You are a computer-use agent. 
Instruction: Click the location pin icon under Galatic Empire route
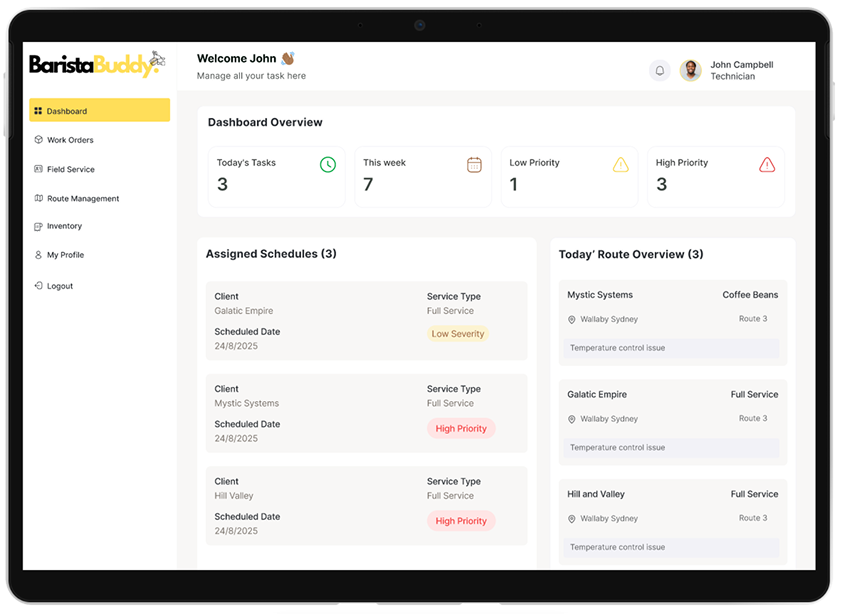[572, 419]
